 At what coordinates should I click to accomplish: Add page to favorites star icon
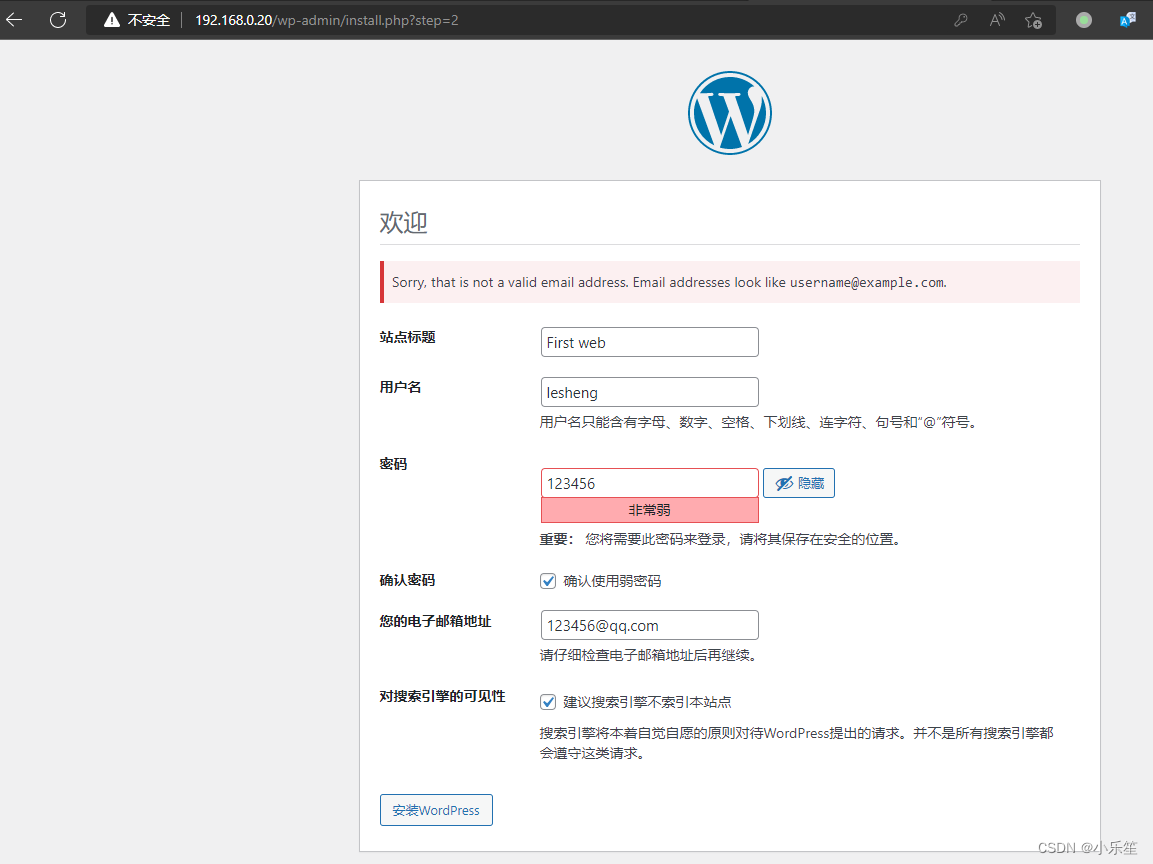[x=1033, y=20]
